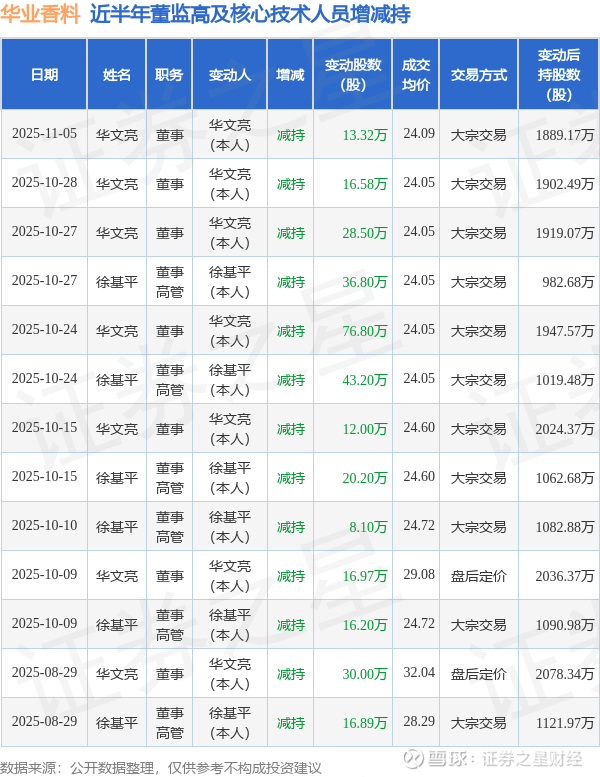Click holdings value 2078.34万
600x777 pixels.
point(565,674)
